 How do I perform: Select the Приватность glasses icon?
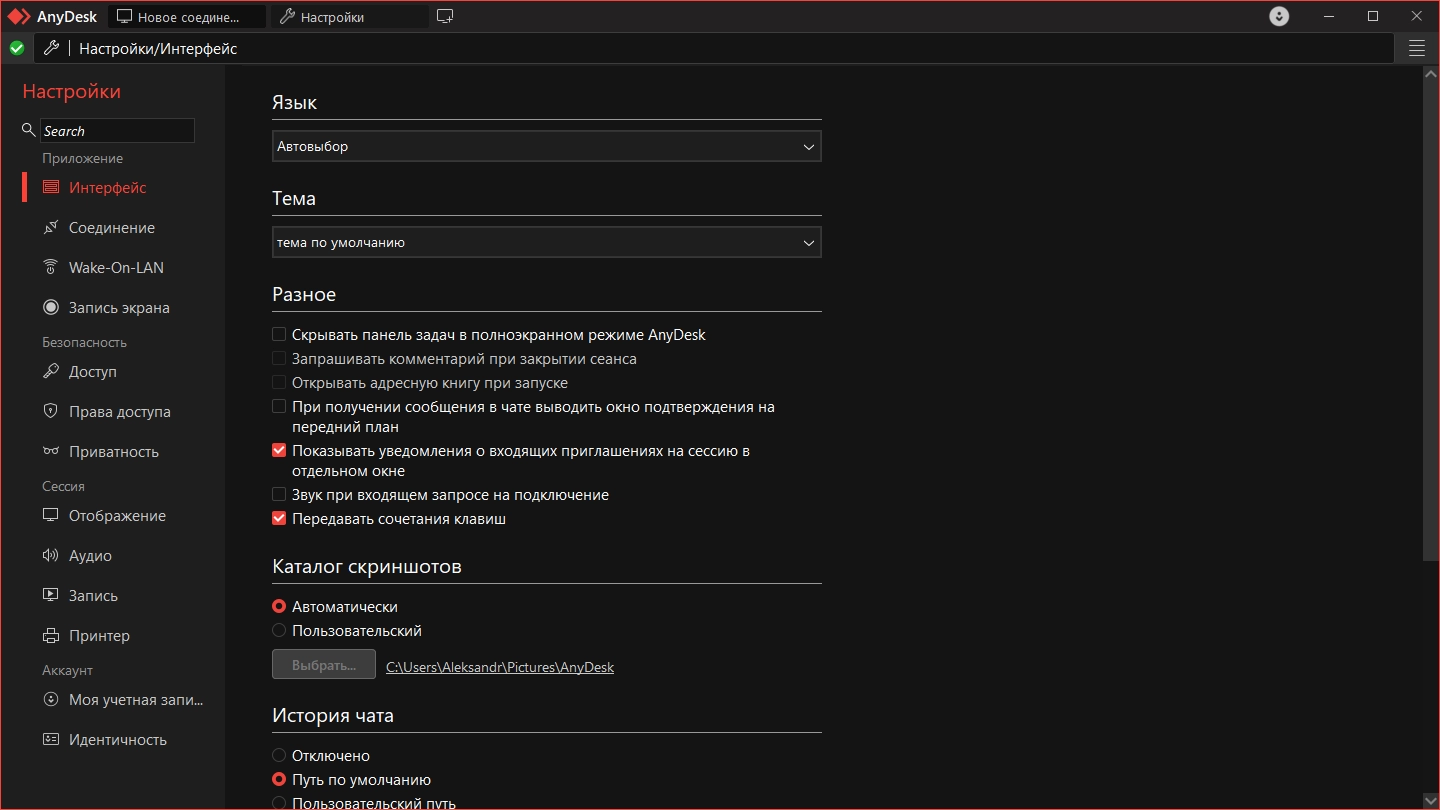tap(50, 451)
